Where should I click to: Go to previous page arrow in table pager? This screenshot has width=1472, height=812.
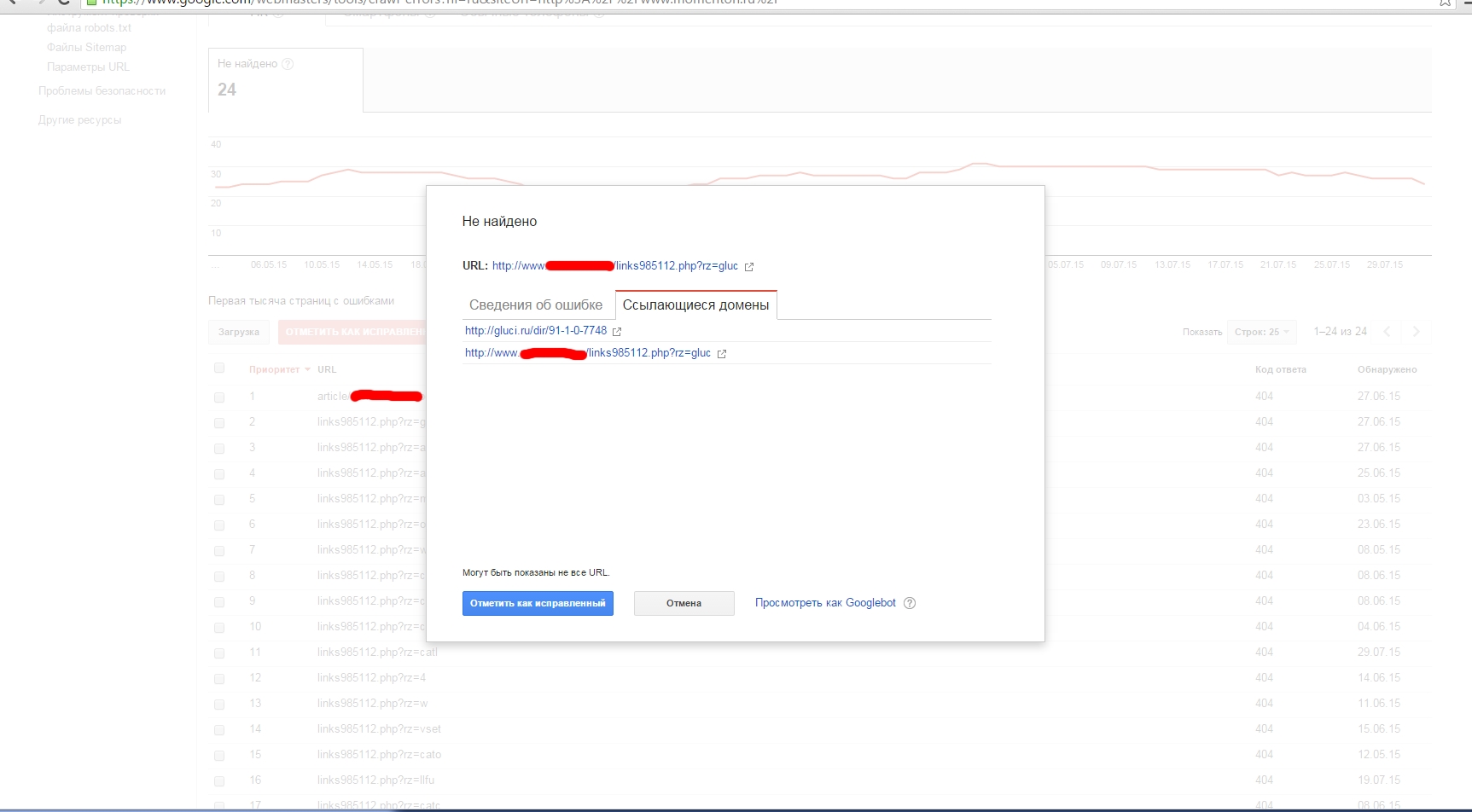point(1387,332)
